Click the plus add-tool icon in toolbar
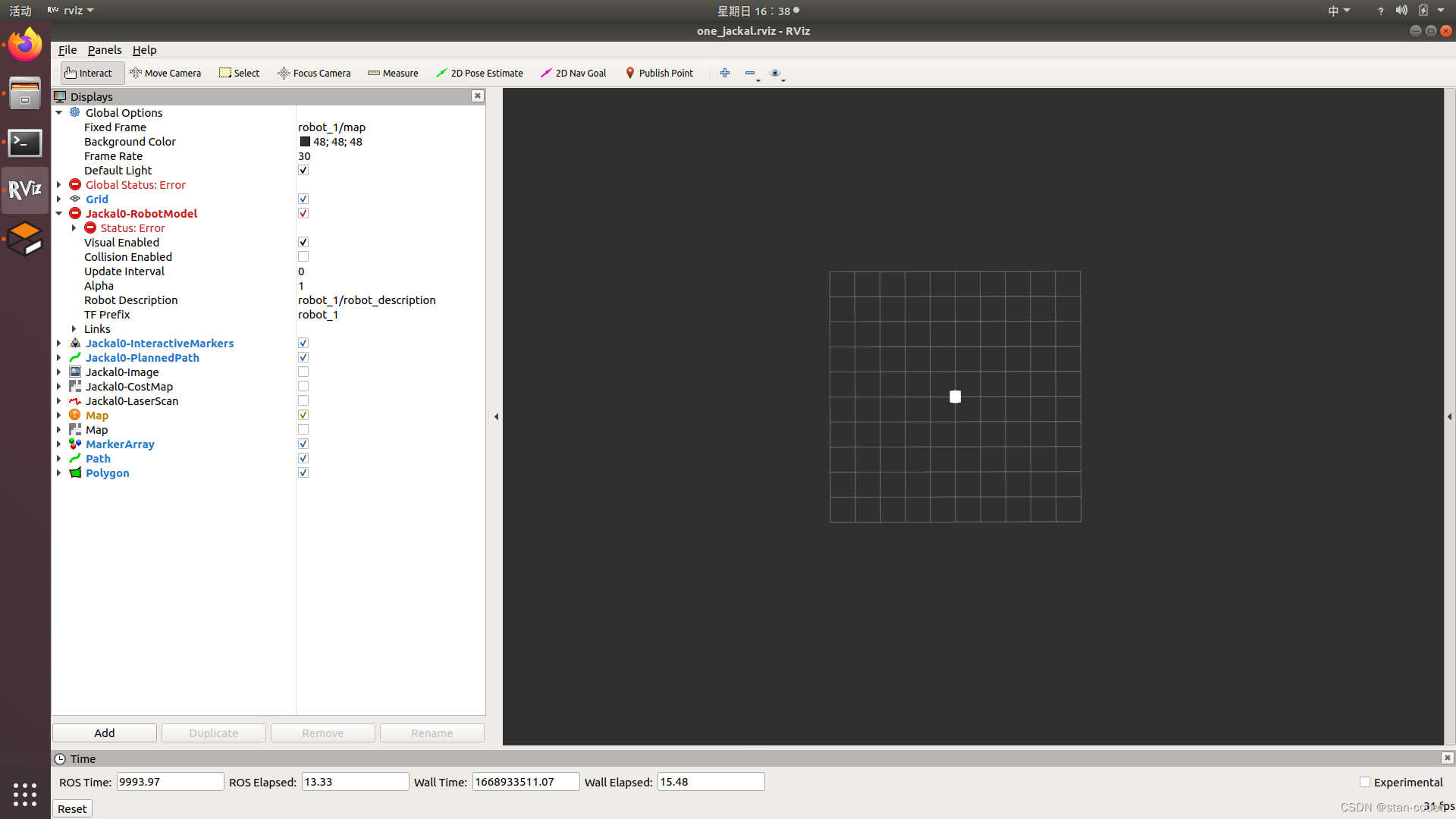The height and width of the screenshot is (819, 1456). click(x=725, y=73)
